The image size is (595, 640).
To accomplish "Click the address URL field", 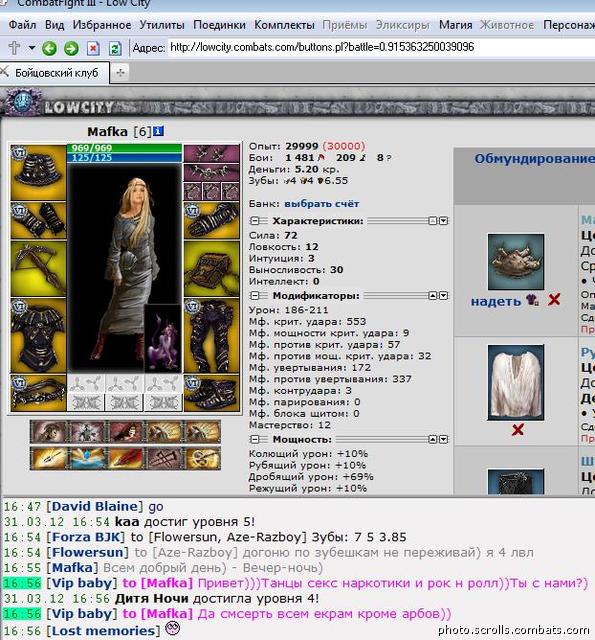I will [x=382, y=47].
